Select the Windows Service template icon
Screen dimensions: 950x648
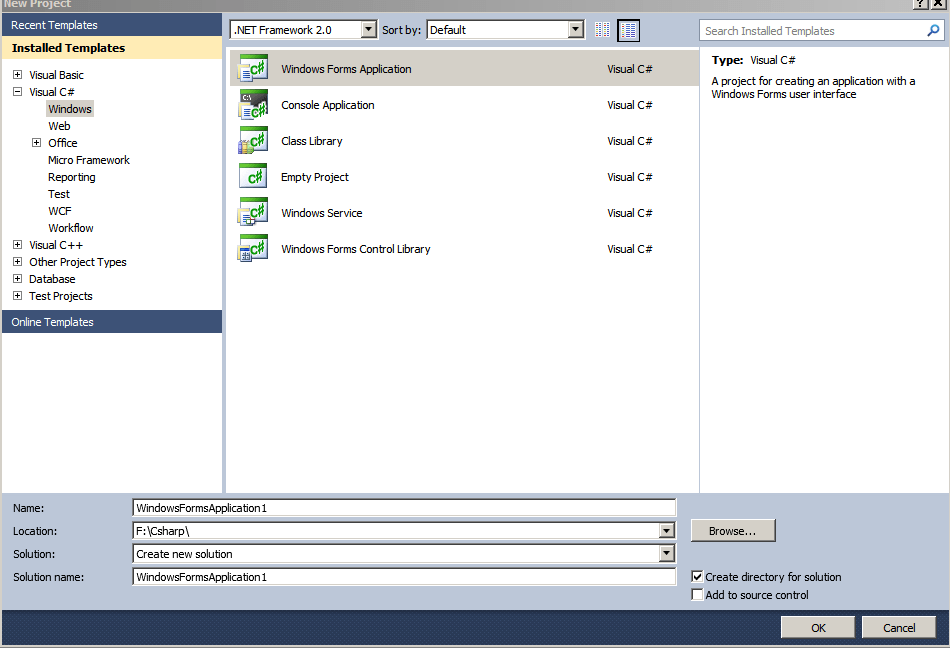tap(252, 213)
